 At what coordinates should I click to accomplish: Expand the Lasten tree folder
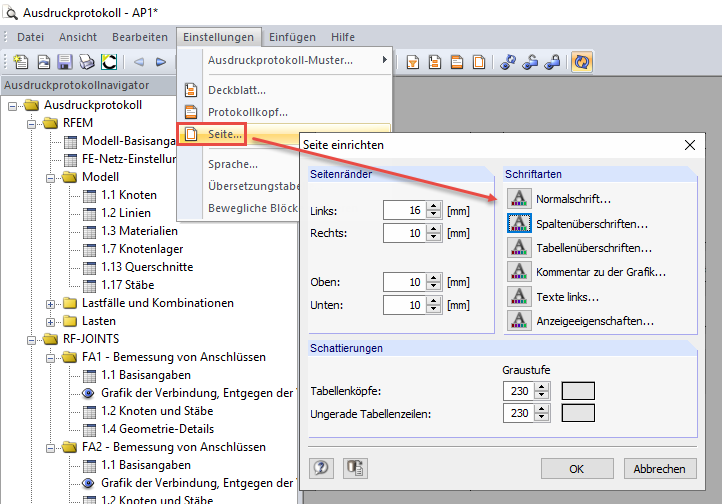pyautogui.click(x=51, y=322)
